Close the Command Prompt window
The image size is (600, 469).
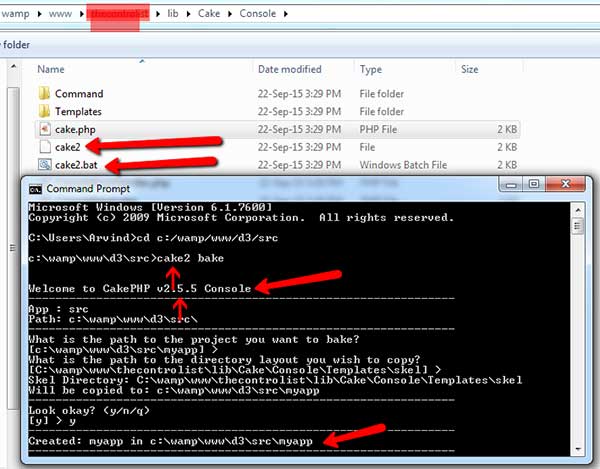point(566,184)
